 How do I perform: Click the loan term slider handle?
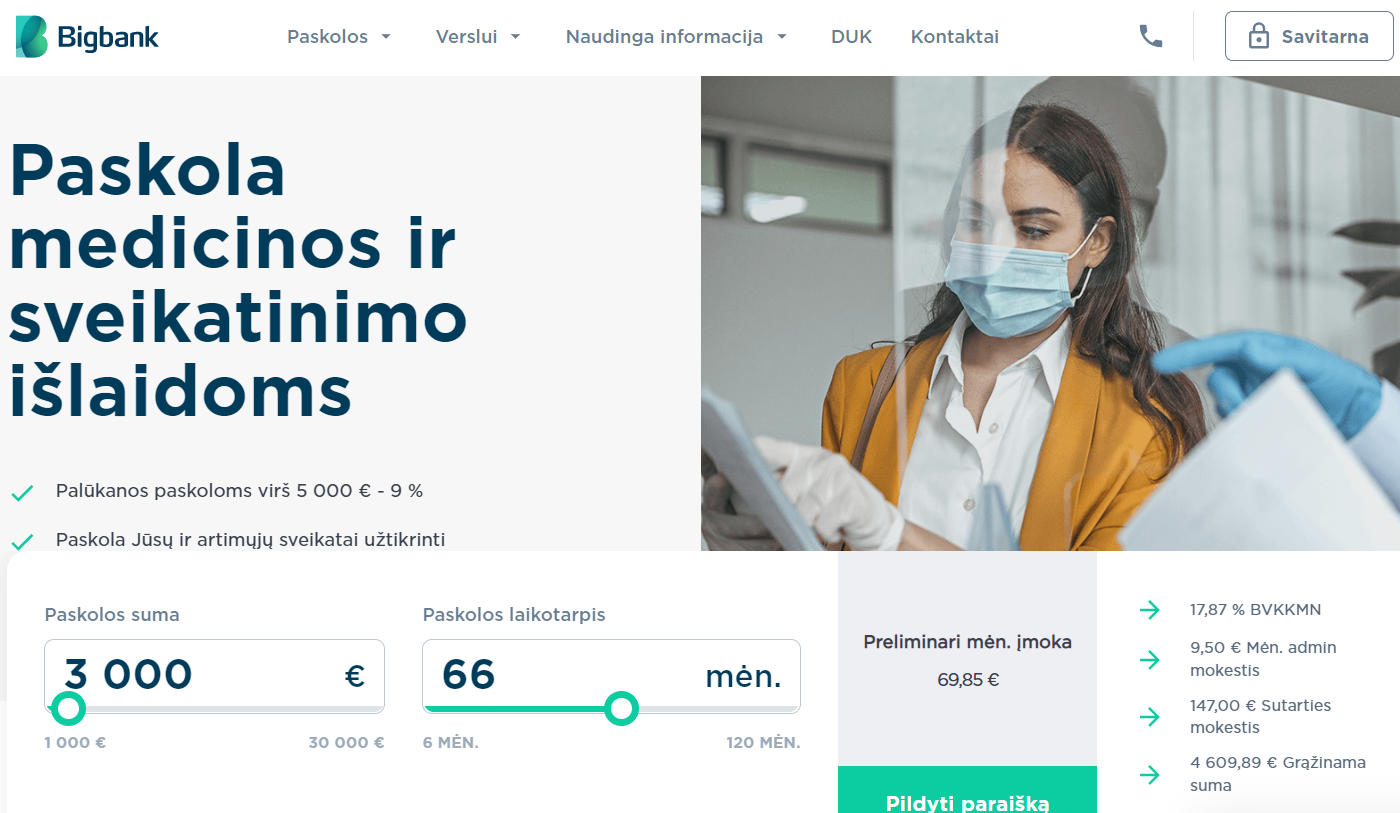622,709
